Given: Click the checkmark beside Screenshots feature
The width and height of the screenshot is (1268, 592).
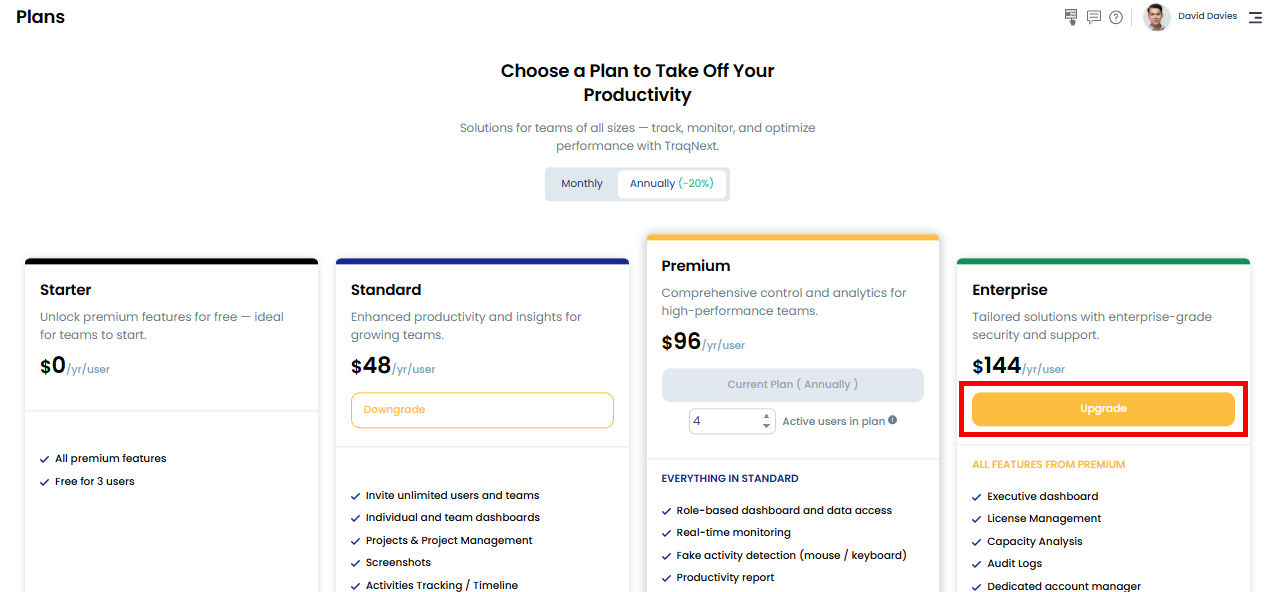Looking at the screenshot, I should click(356, 563).
